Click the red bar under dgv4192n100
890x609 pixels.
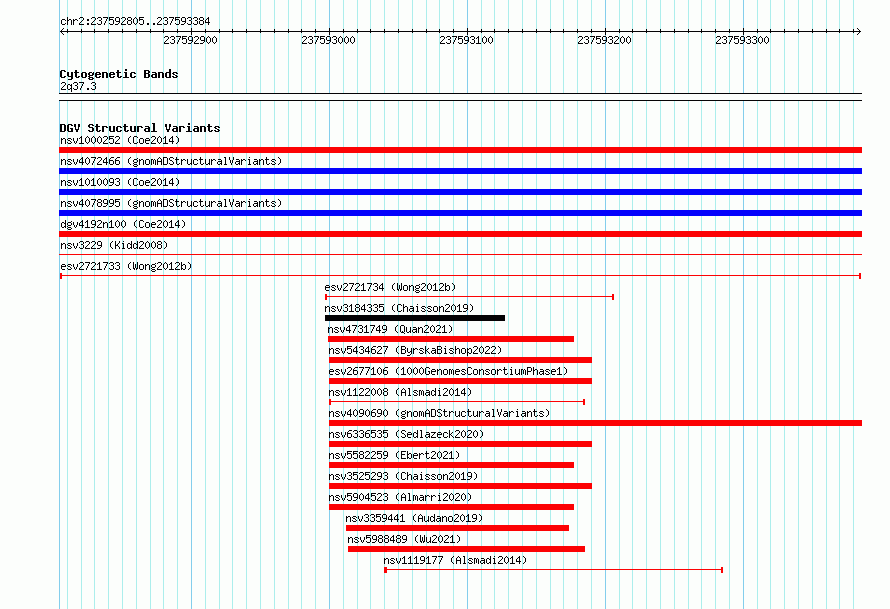point(460,234)
